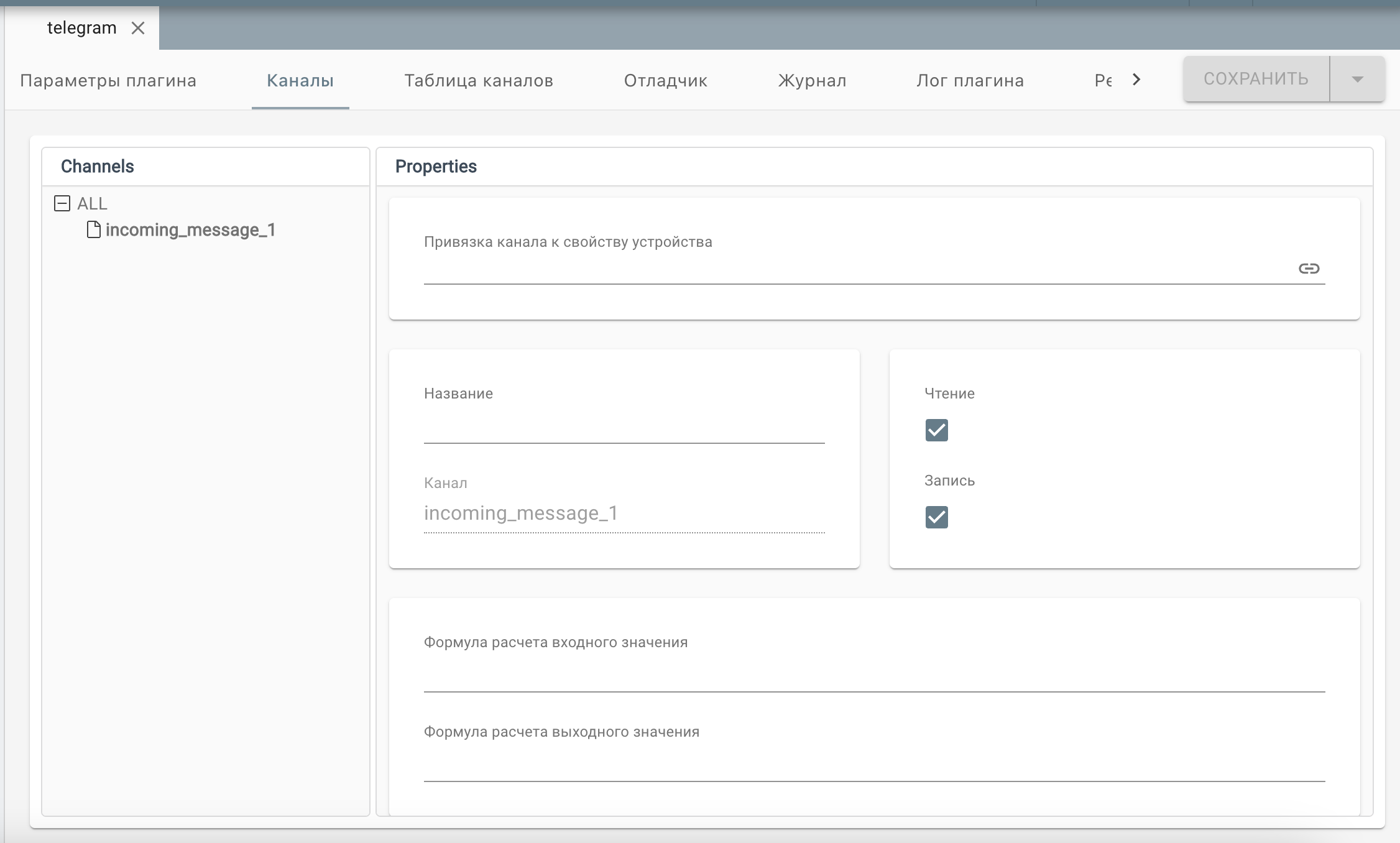Click the Канал field with incoming_message_1
Image resolution: width=1400 pixels, height=843 pixels.
click(624, 514)
